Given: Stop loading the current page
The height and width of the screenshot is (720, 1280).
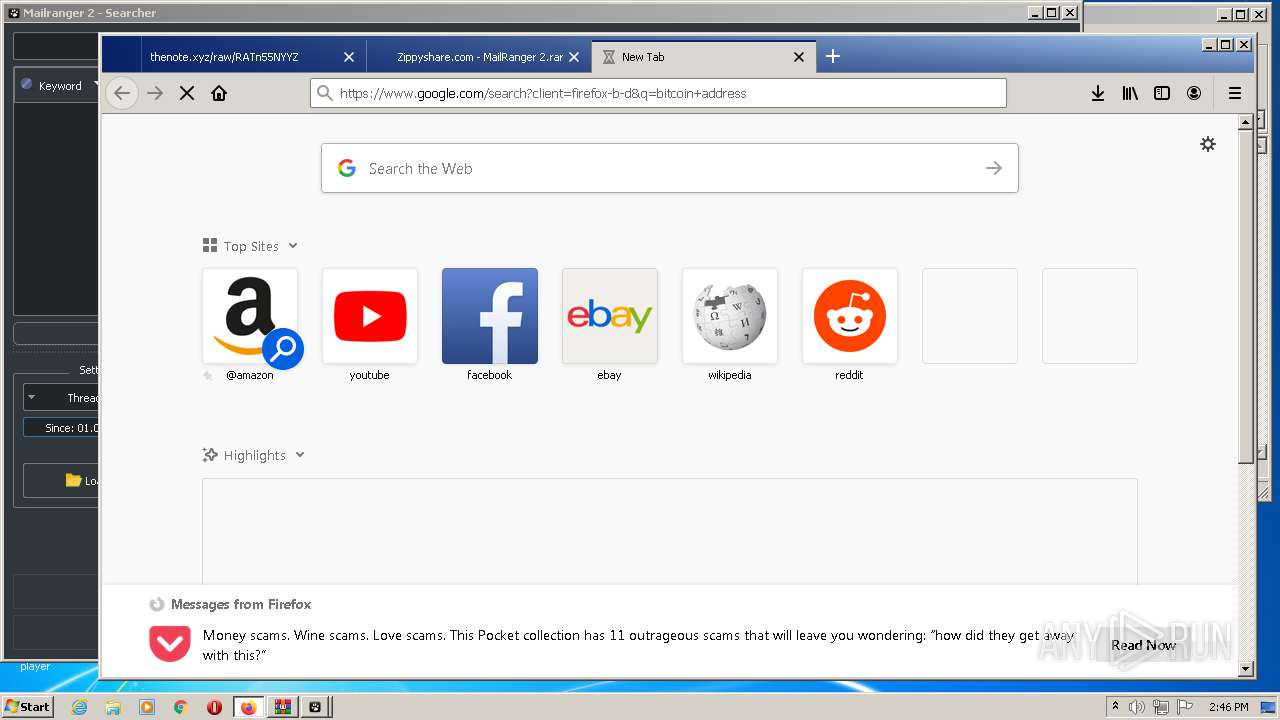Looking at the screenshot, I should pyautogui.click(x=187, y=93).
